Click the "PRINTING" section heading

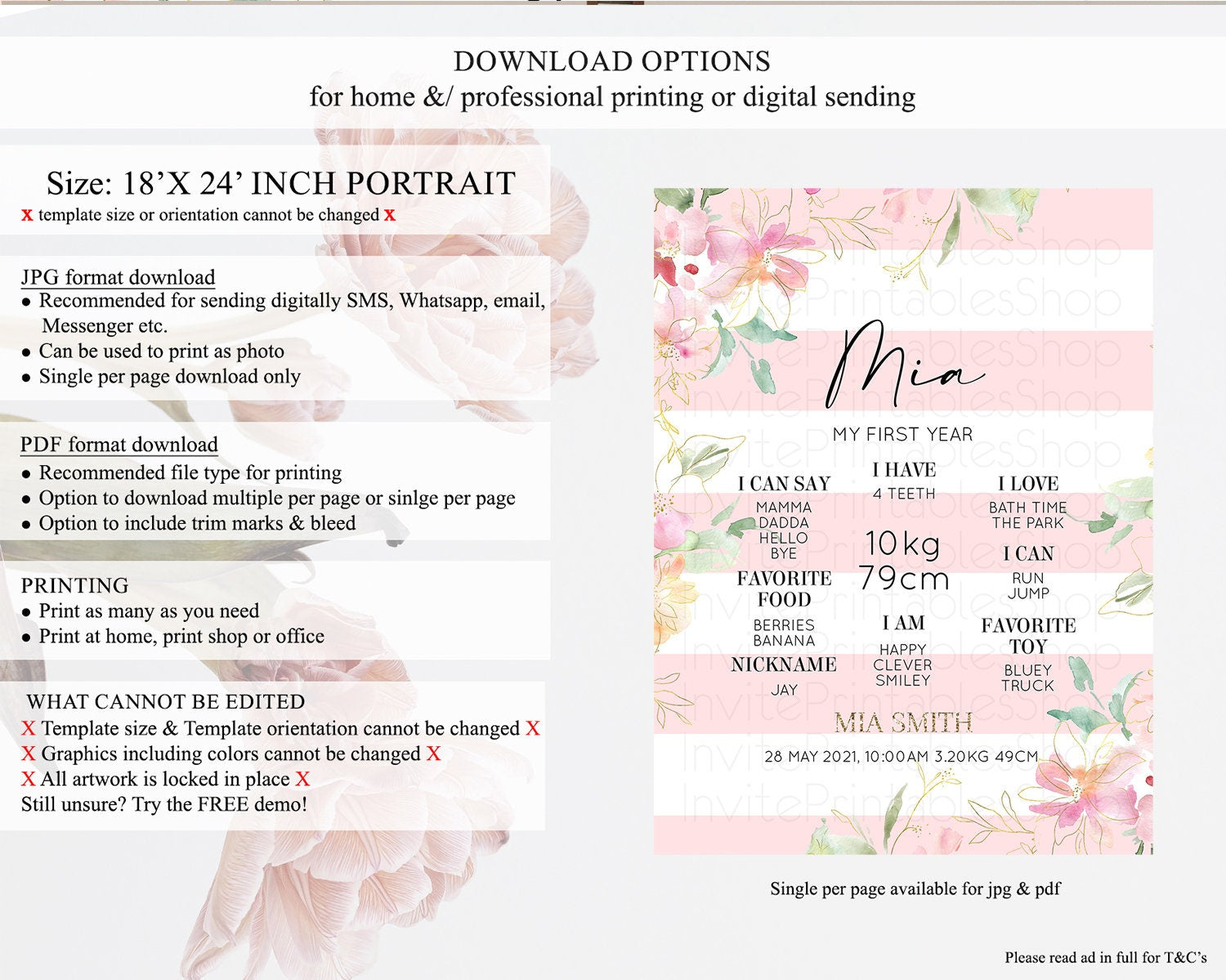(x=75, y=585)
